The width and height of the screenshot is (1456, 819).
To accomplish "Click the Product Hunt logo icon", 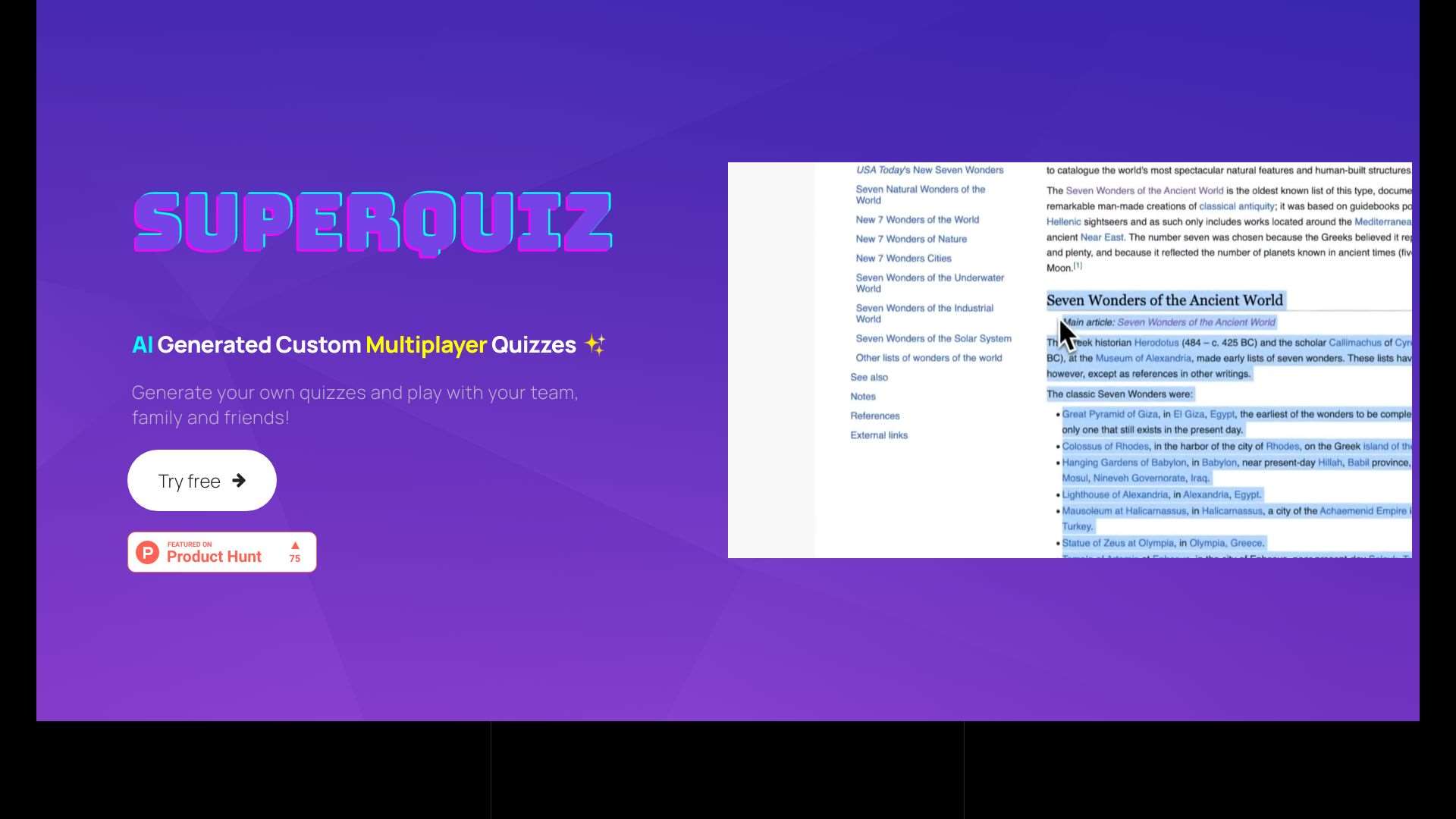I will coord(148,551).
